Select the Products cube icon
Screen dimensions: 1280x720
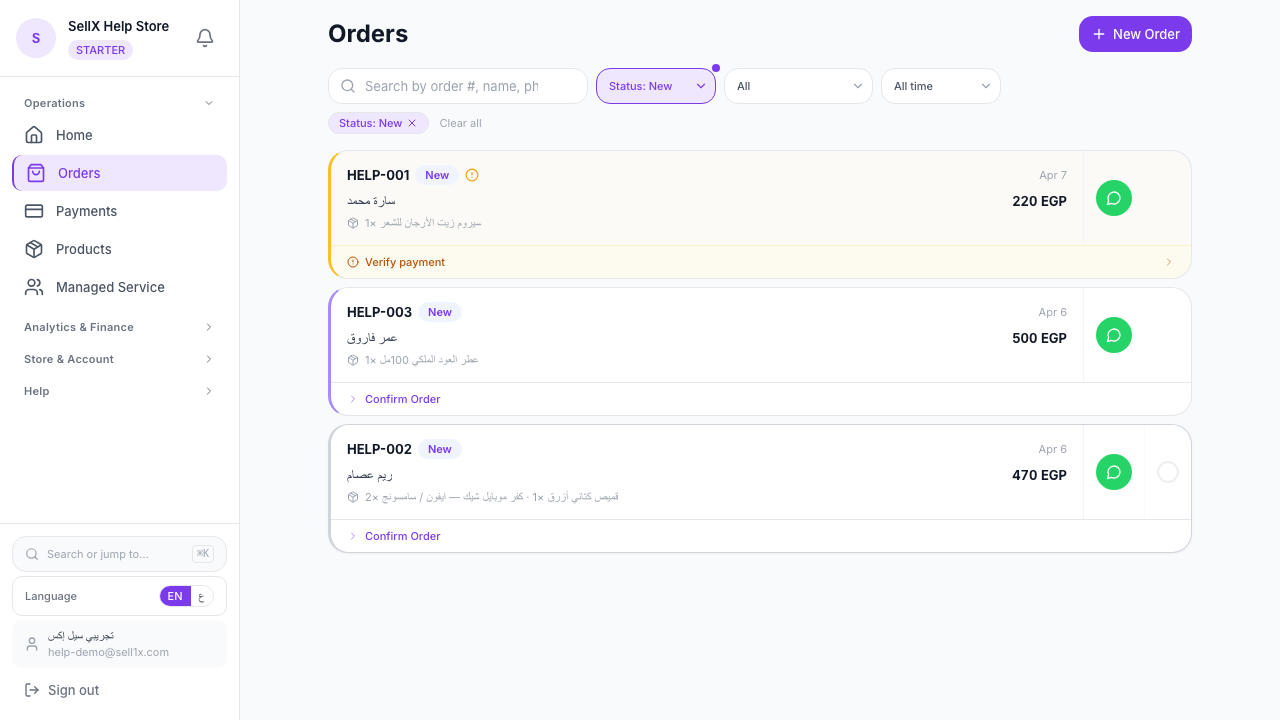pos(34,249)
